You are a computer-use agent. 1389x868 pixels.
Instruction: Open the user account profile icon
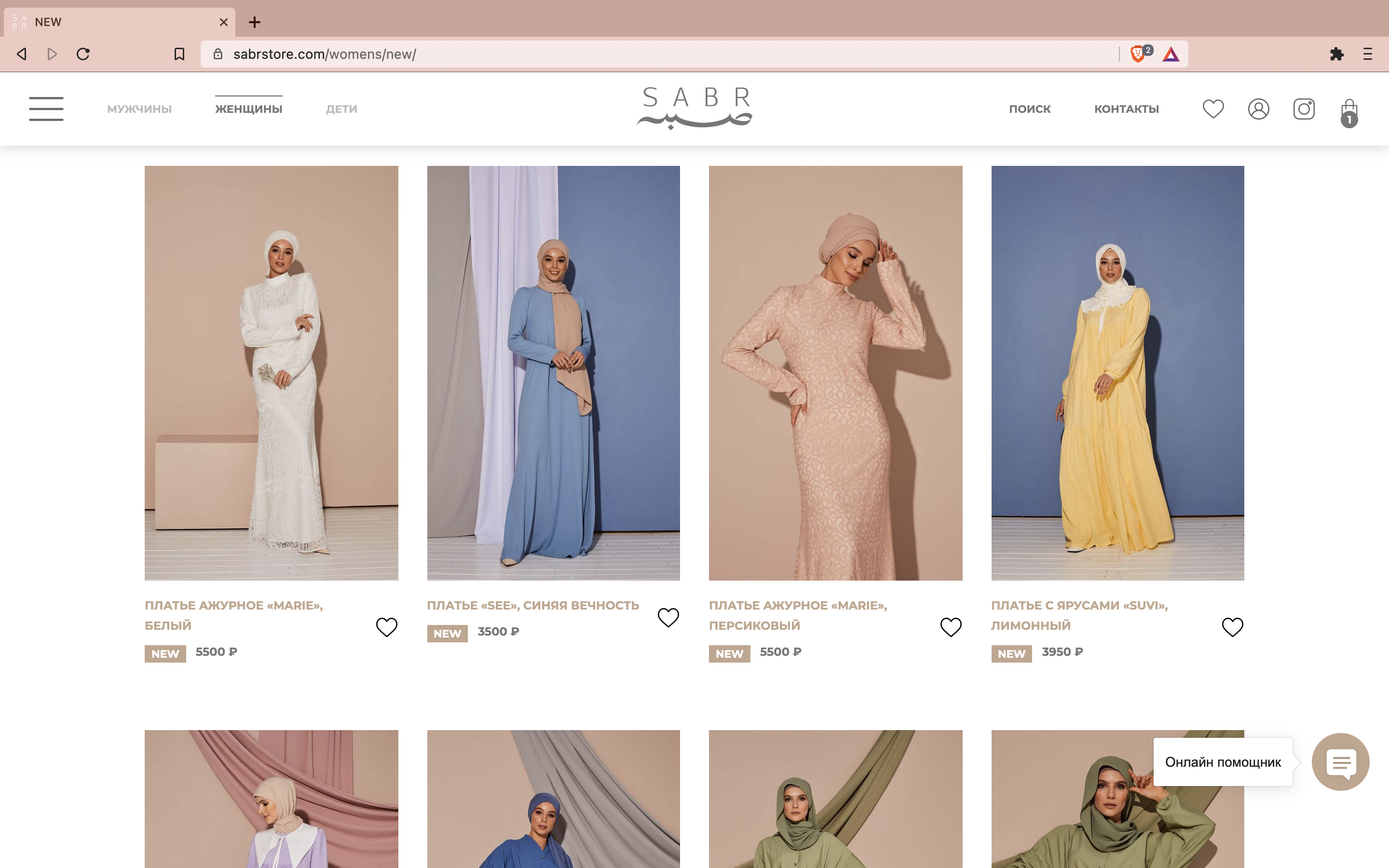1258,108
